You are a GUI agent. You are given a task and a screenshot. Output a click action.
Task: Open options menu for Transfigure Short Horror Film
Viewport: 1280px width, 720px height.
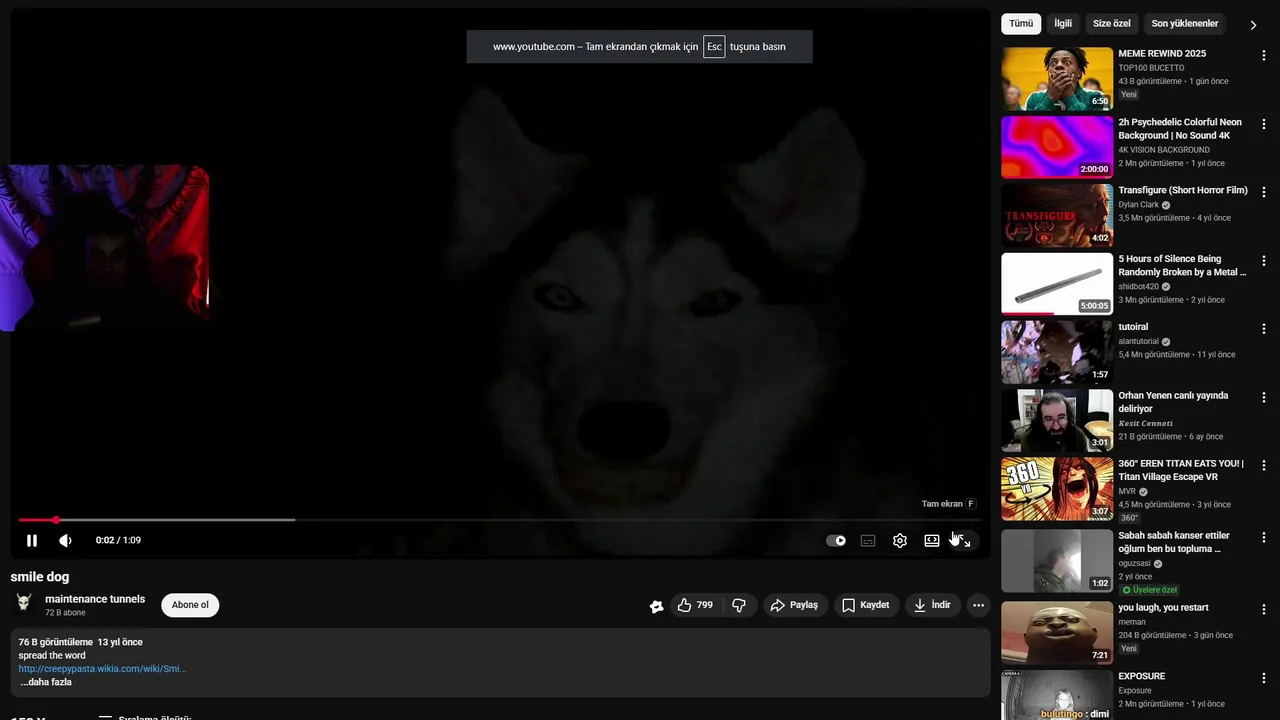tap(1264, 192)
